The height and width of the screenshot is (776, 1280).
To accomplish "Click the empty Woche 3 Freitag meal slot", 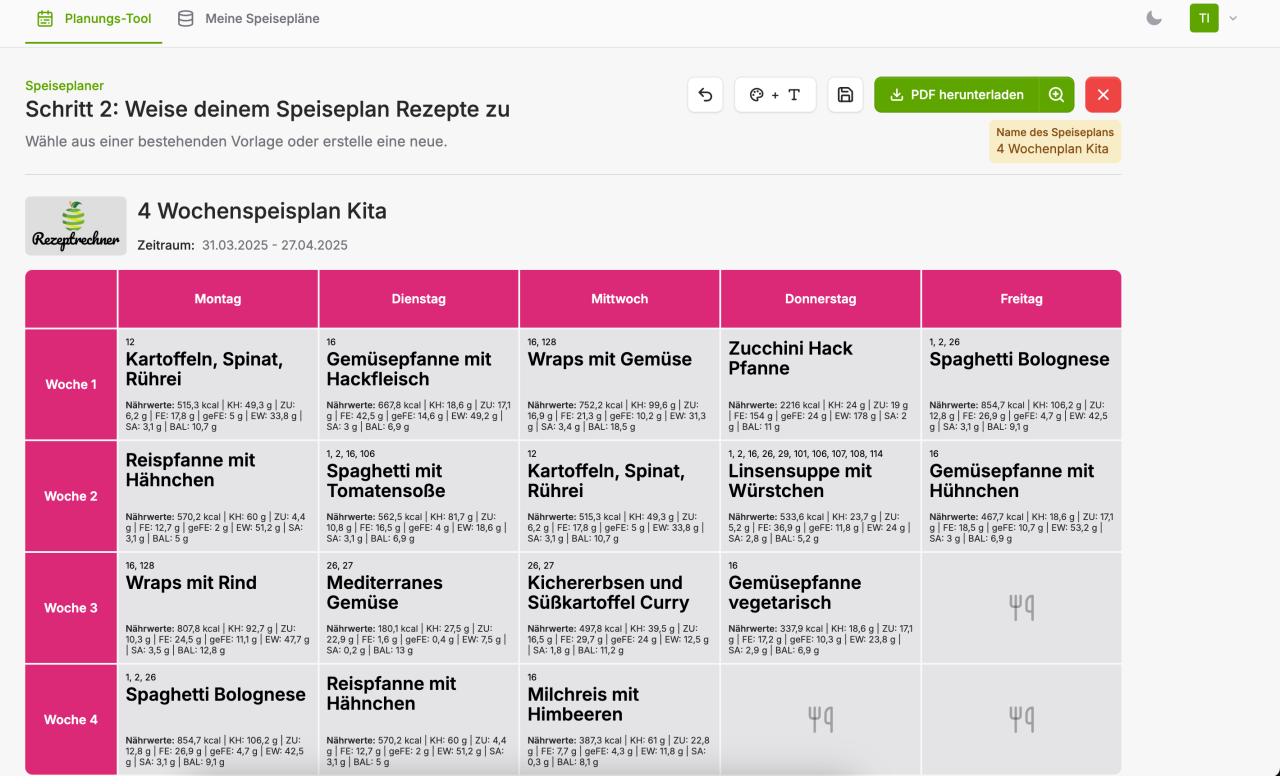I will pyautogui.click(x=1021, y=608).
